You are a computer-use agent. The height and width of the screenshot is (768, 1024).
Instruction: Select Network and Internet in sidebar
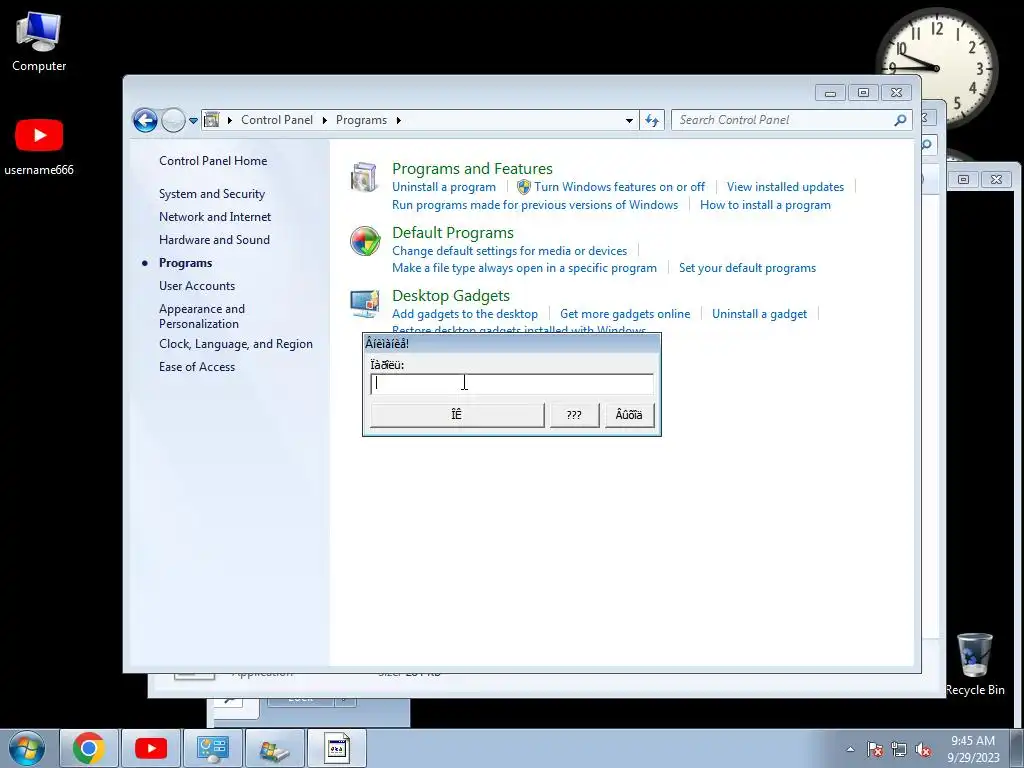point(215,217)
